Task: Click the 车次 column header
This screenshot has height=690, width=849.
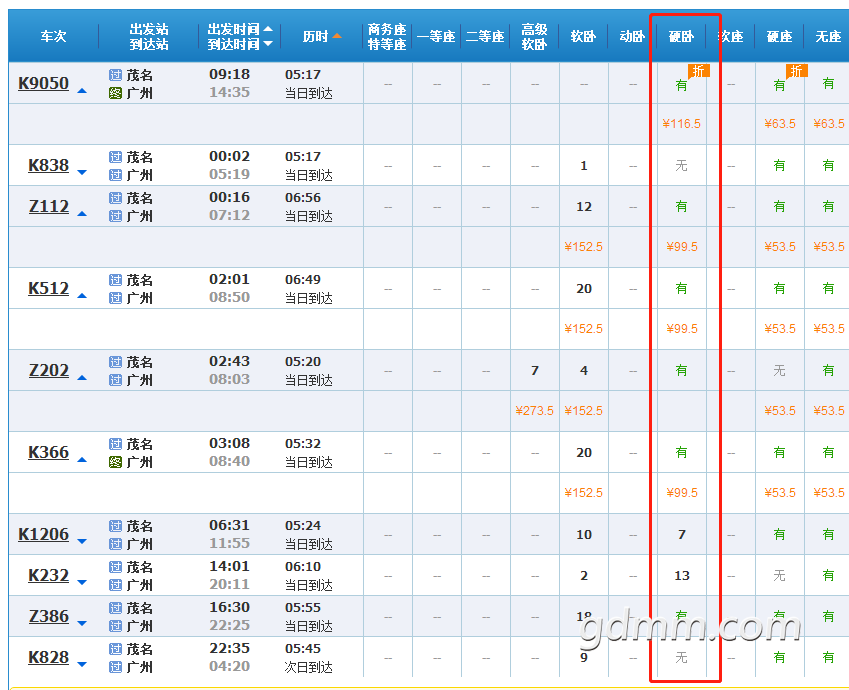Action: click(53, 36)
